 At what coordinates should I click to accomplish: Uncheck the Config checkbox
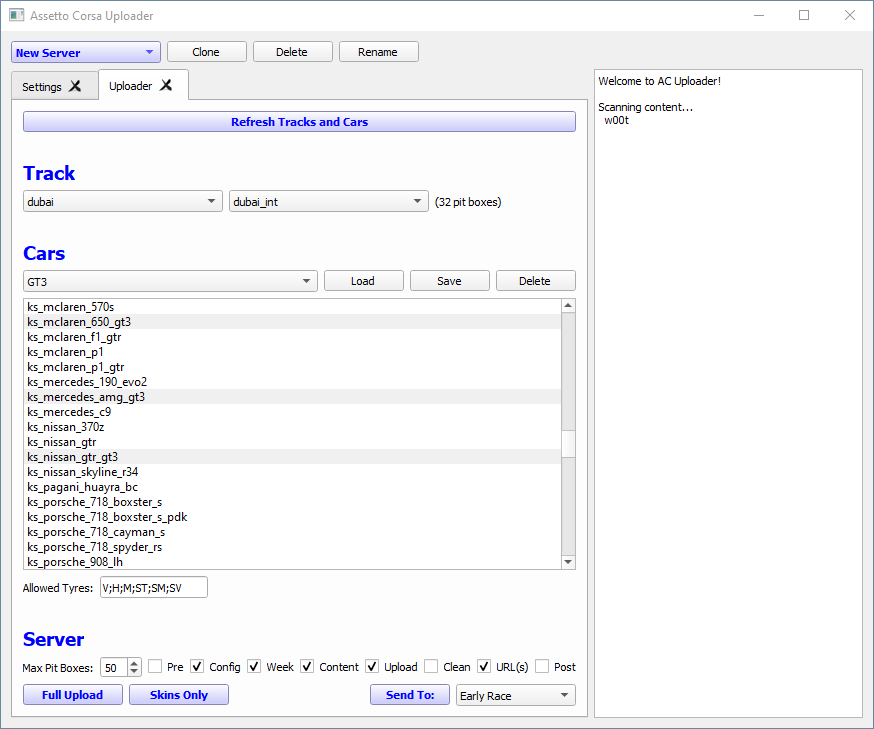point(197,666)
